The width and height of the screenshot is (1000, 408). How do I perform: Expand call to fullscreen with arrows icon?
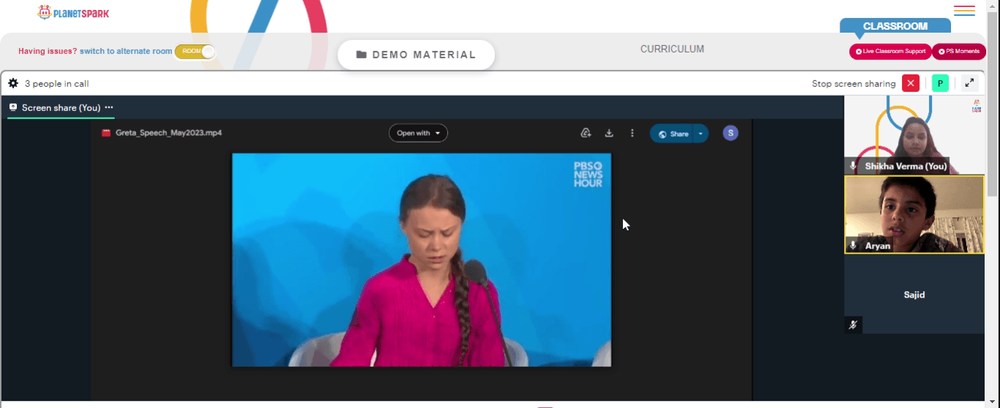[969, 83]
